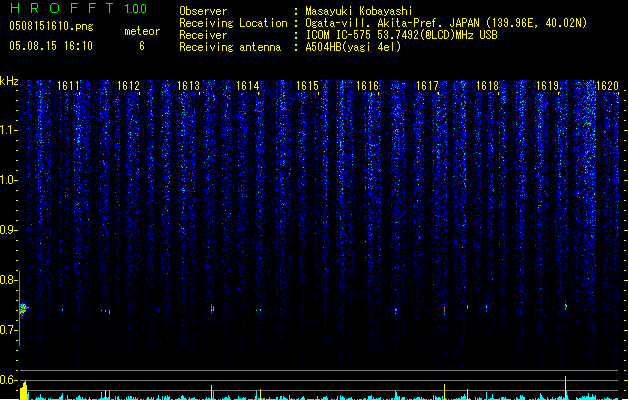Click the meteor echo just after 1613
Viewport: 629px width, 400px height.
point(212,309)
